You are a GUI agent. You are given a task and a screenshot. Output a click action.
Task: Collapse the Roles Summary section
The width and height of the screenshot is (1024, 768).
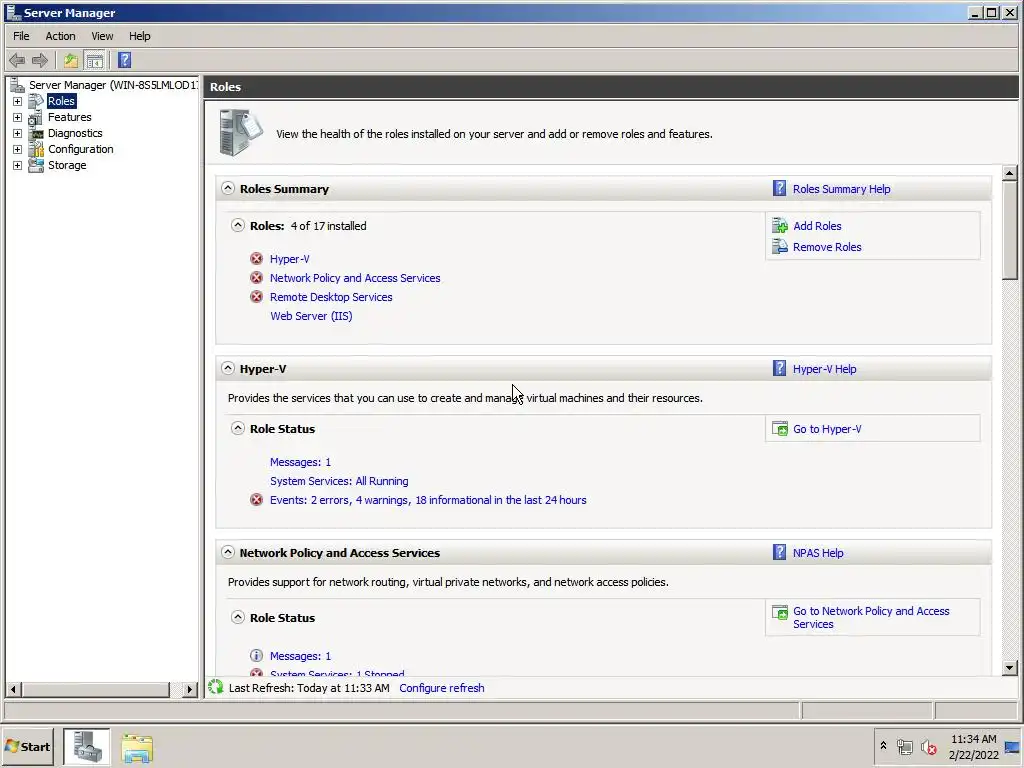(x=227, y=188)
